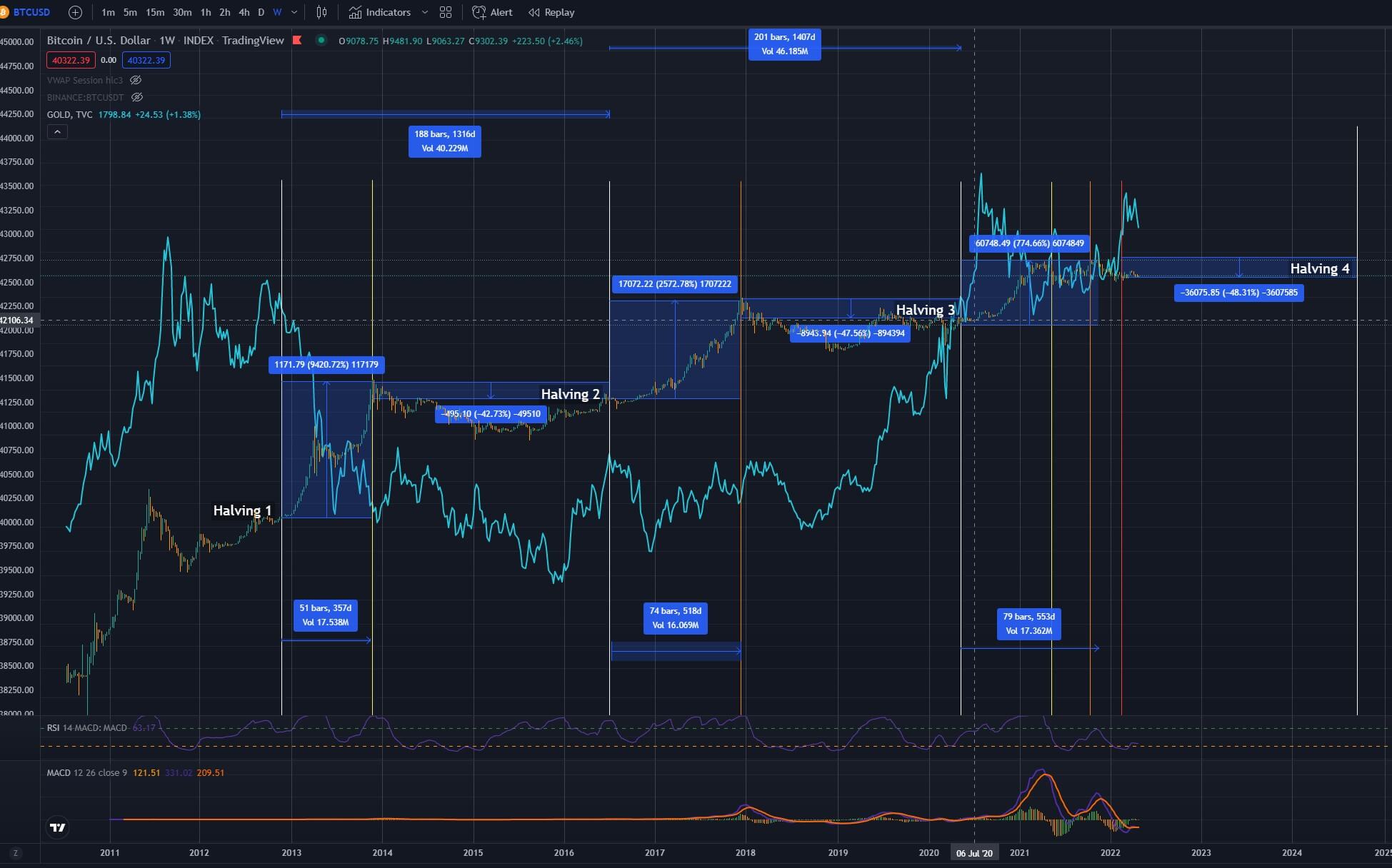Select the 188 bars, 1316d date range label
The image size is (1392, 868).
(444, 141)
